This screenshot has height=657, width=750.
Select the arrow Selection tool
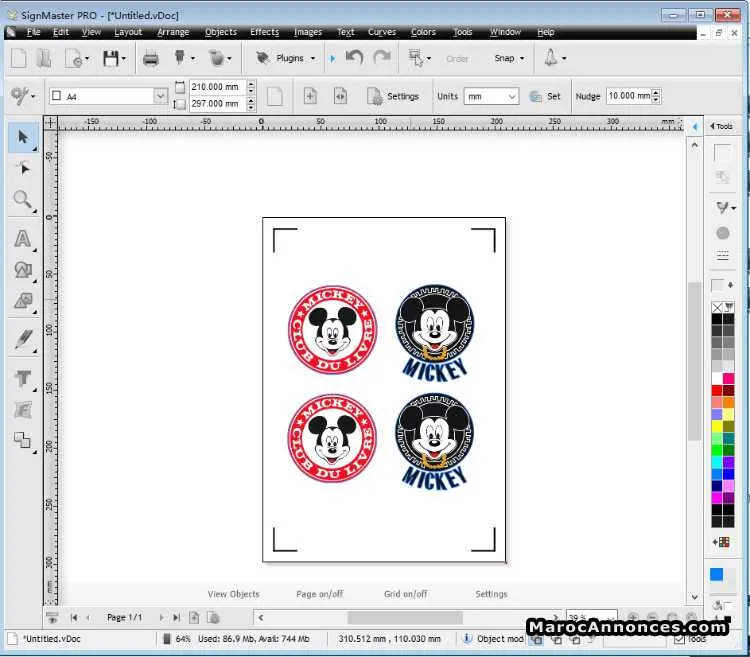coord(22,138)
